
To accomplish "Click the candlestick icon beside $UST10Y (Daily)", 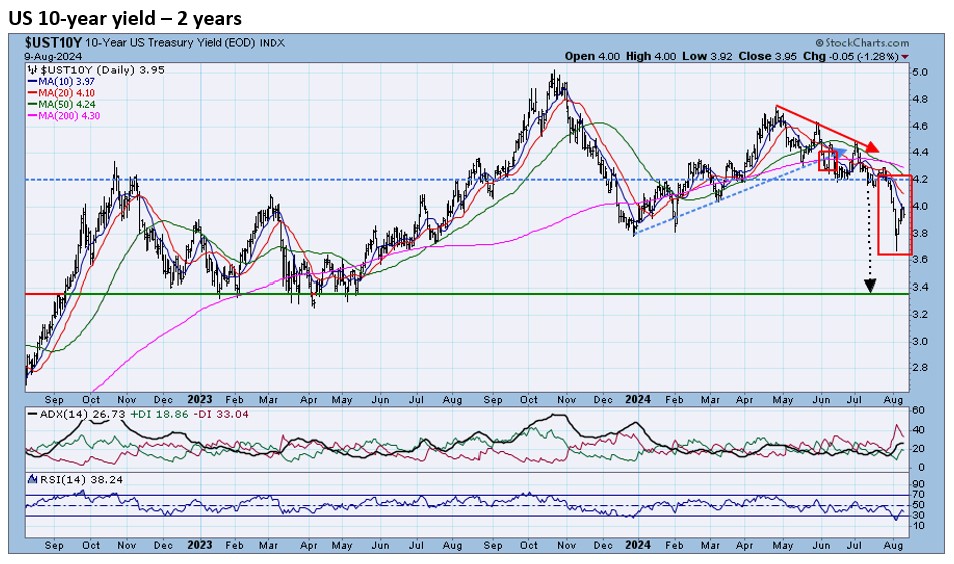I will [x=33, y=70].
